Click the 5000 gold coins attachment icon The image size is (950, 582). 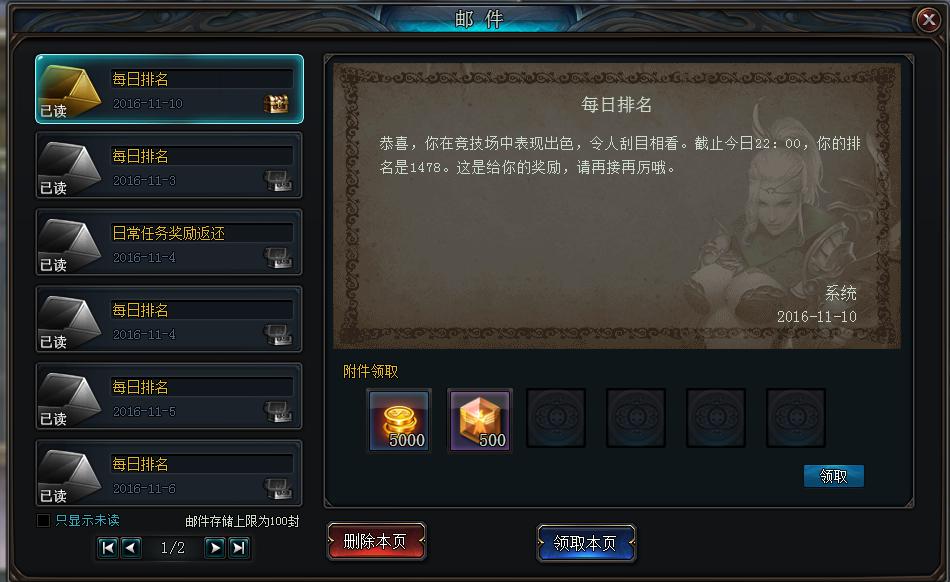399,420
